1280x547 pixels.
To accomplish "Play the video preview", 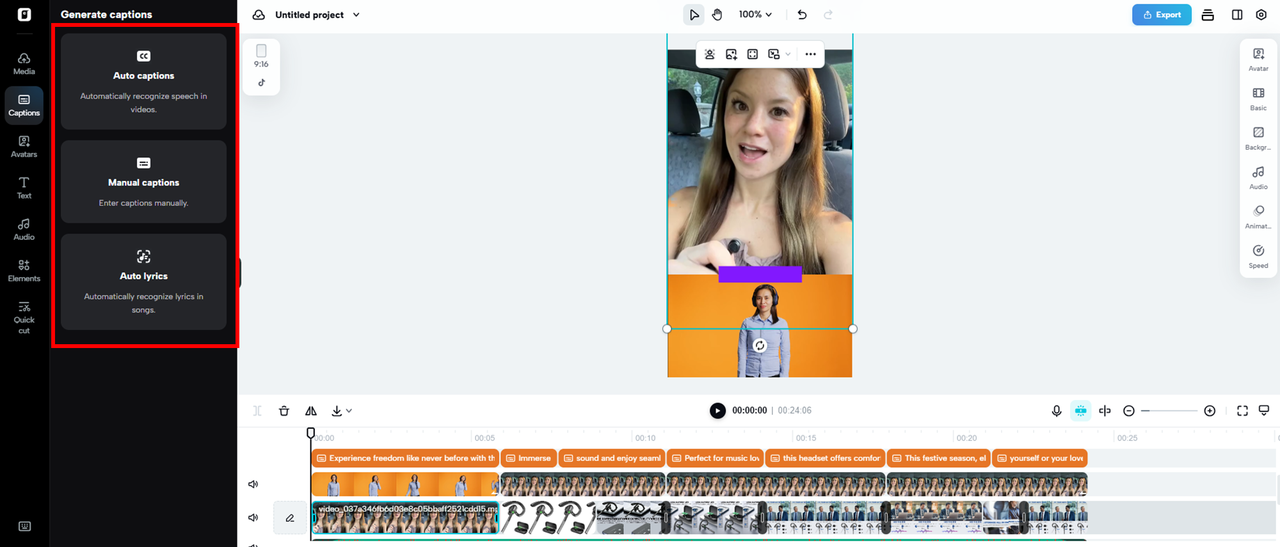I will point(717,411).
